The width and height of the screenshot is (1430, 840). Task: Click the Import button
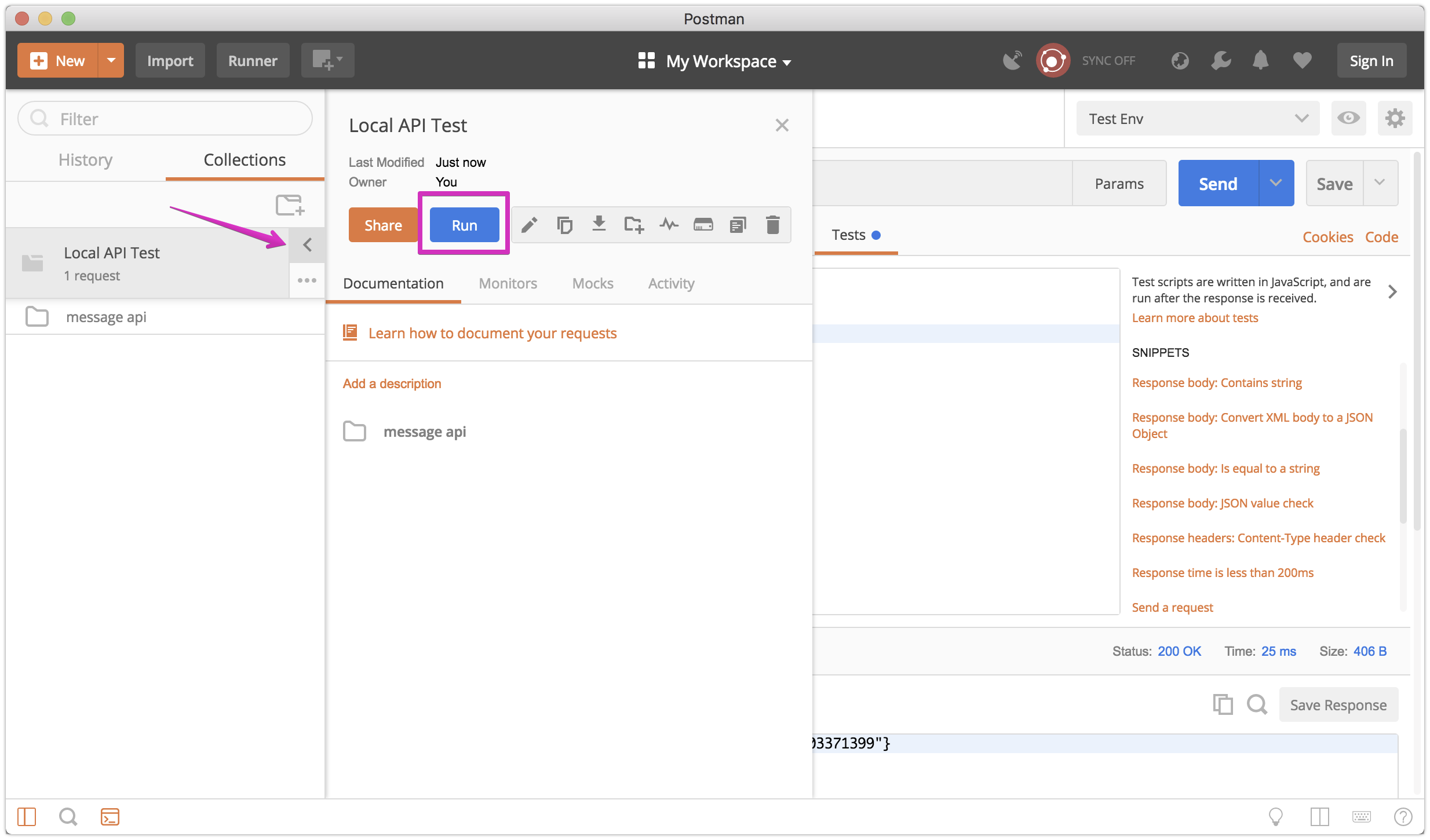point(170,60)
